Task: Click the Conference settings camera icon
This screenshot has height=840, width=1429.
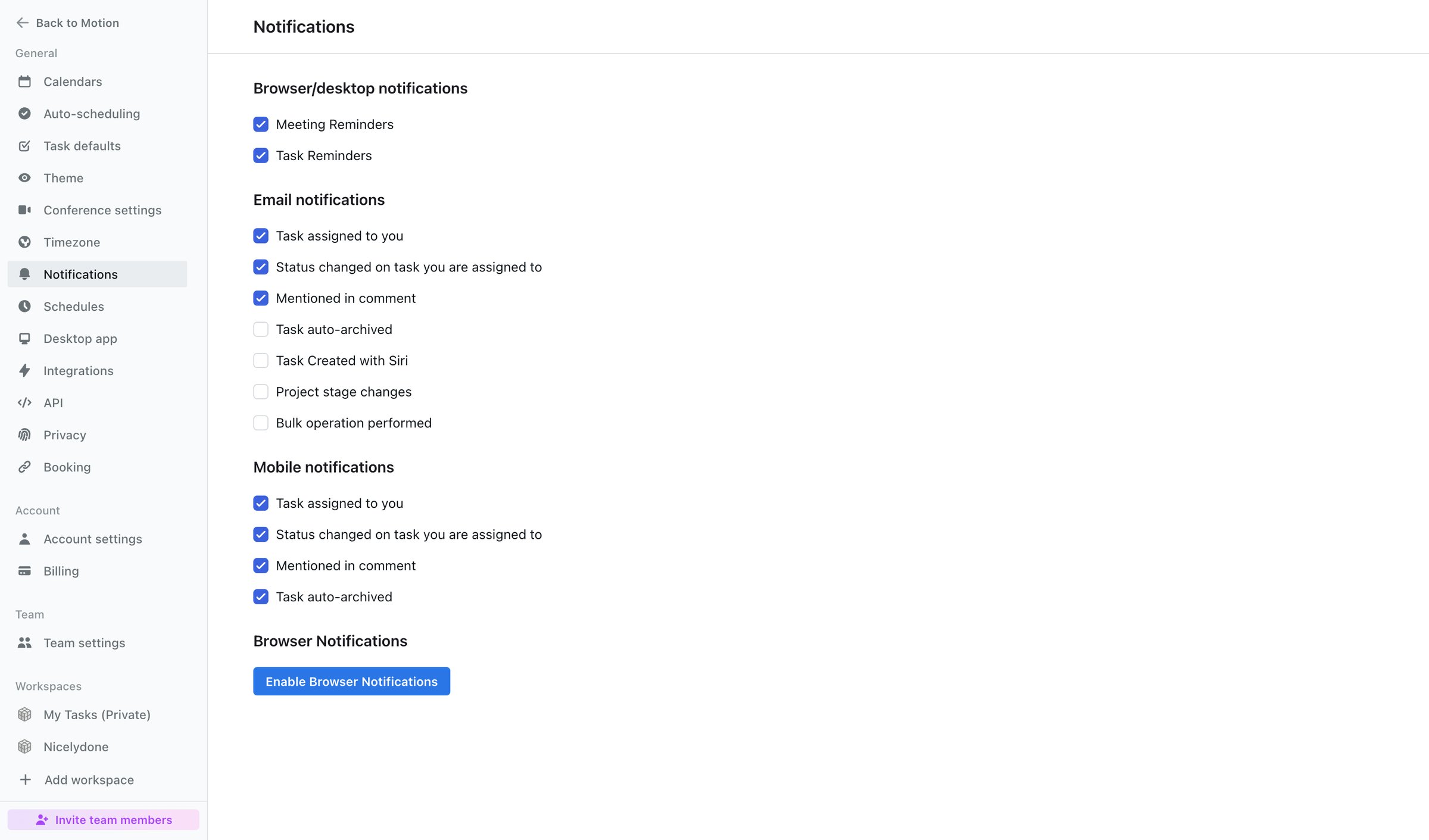Action: pyautogui.click(x=24, y=210)
